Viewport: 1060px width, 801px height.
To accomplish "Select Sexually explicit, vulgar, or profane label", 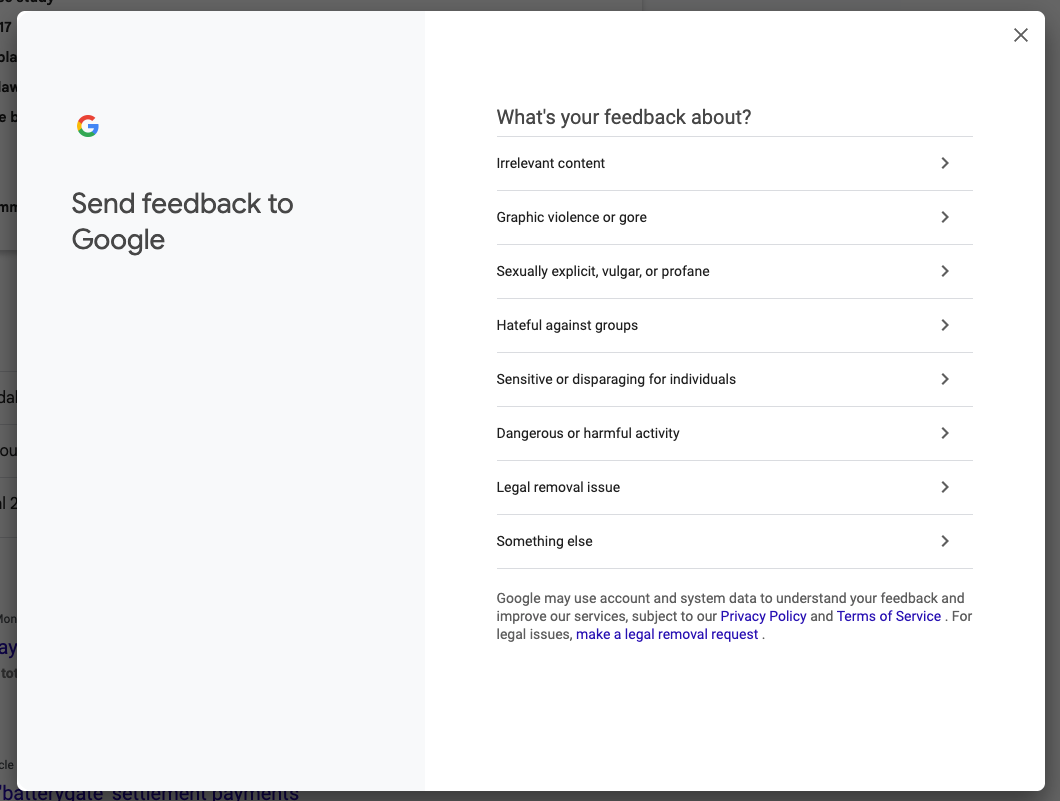I will pos(602,271).
